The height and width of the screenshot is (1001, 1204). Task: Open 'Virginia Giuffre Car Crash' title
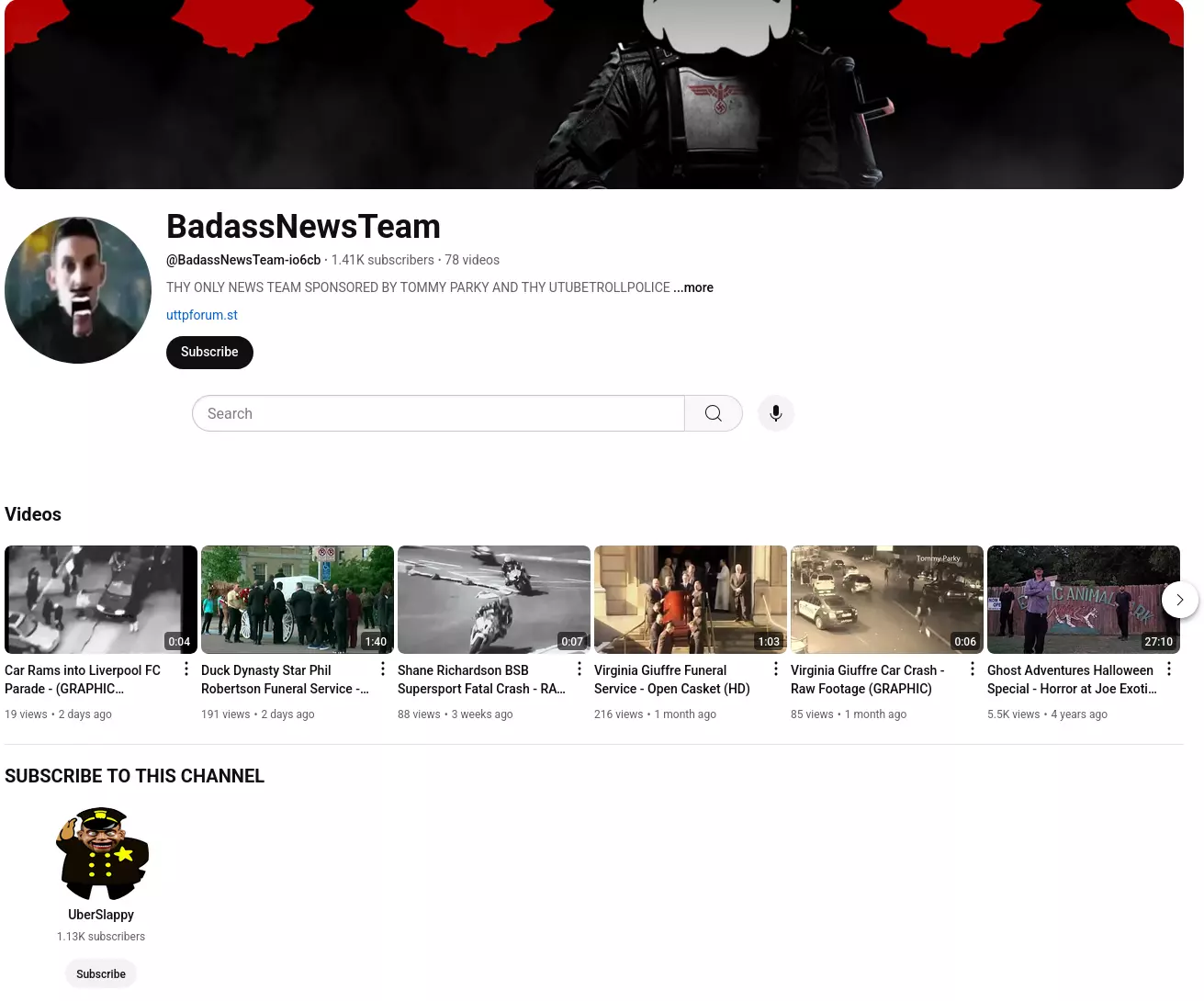(868, 680)
